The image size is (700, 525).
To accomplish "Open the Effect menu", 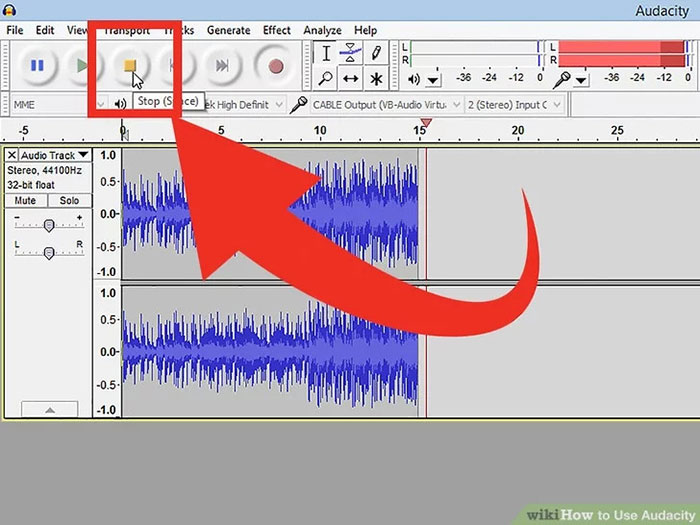I will [x=277, y=30].
